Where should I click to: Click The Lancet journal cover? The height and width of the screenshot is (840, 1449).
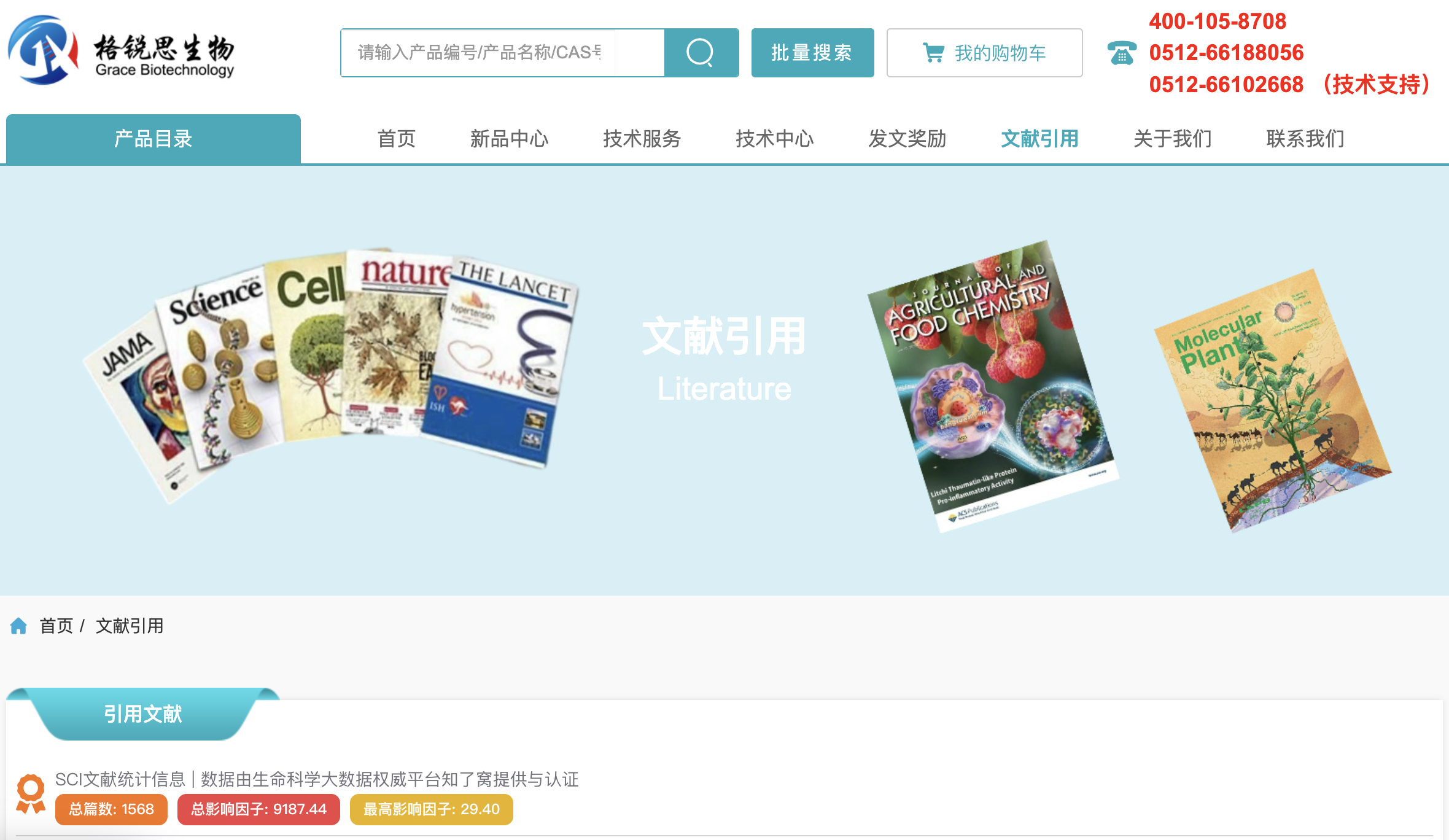[500, 362]
